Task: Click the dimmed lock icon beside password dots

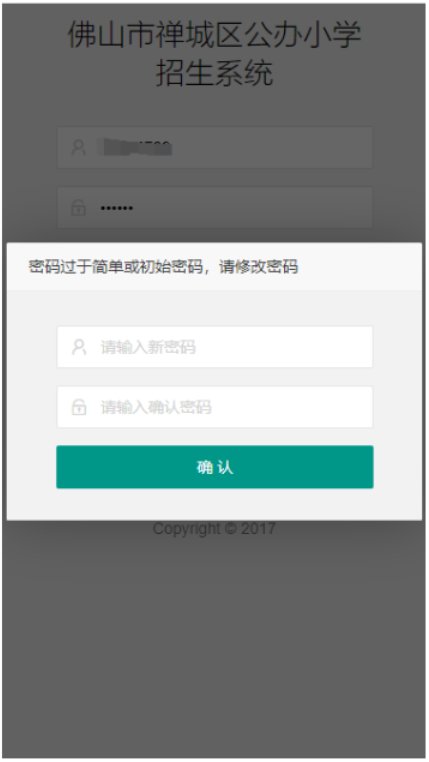Action: click(78, 208)
